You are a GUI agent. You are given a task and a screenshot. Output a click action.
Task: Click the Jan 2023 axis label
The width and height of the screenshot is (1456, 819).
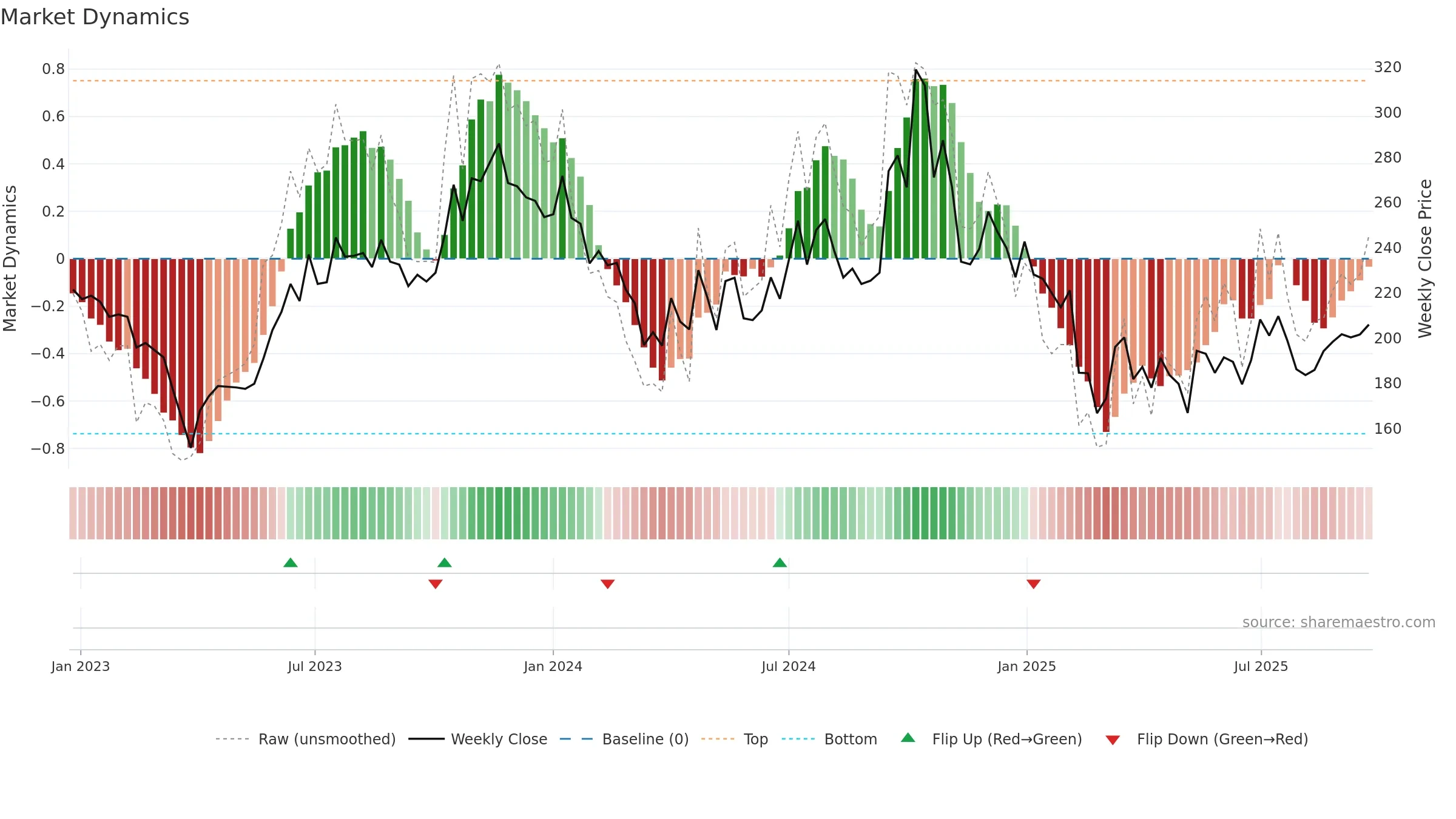point(81,666)
